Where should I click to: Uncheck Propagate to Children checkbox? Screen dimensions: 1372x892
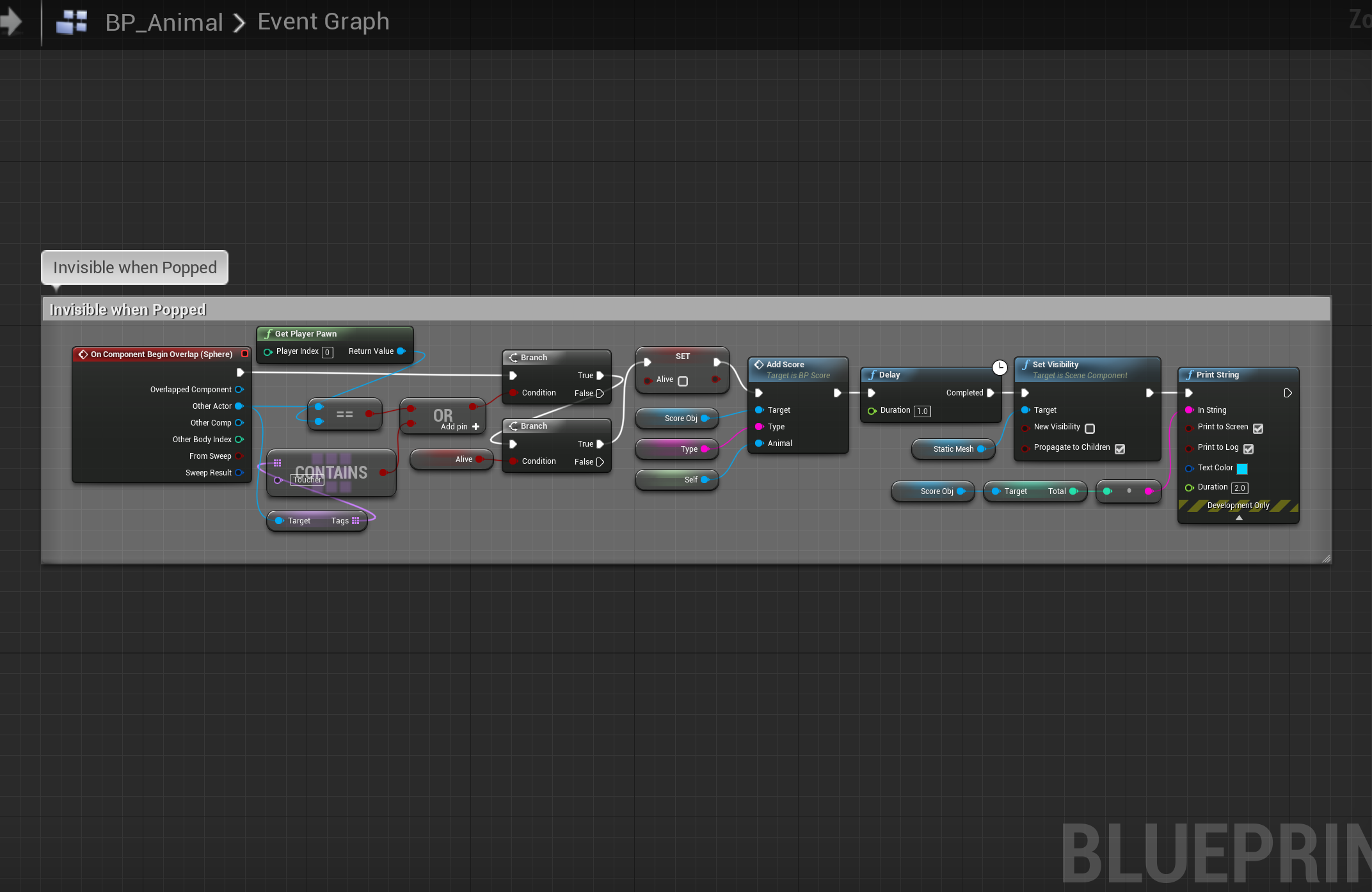click(x=1120, y=449)
